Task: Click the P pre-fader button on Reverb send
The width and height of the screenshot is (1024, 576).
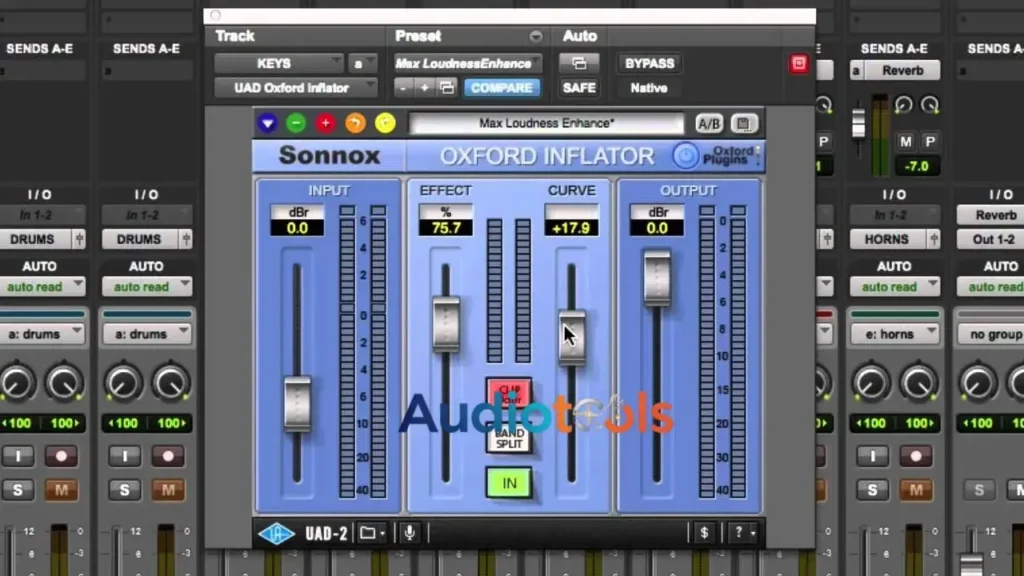Action: [931, 141]
